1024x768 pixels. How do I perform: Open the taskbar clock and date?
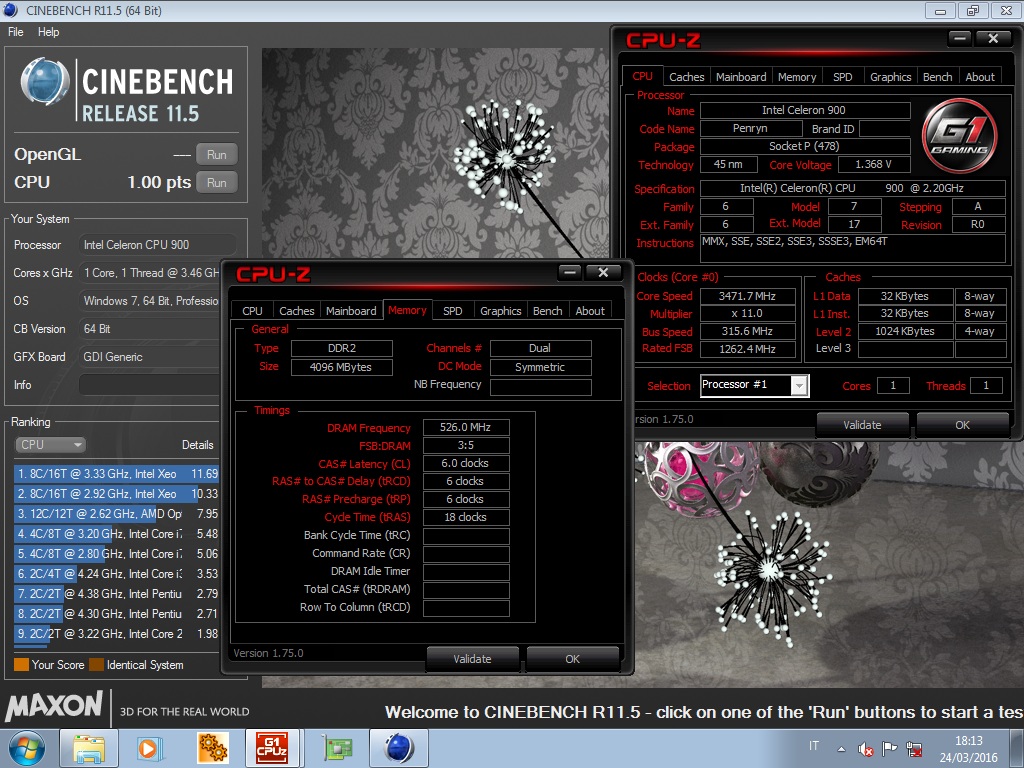[968, 749]
